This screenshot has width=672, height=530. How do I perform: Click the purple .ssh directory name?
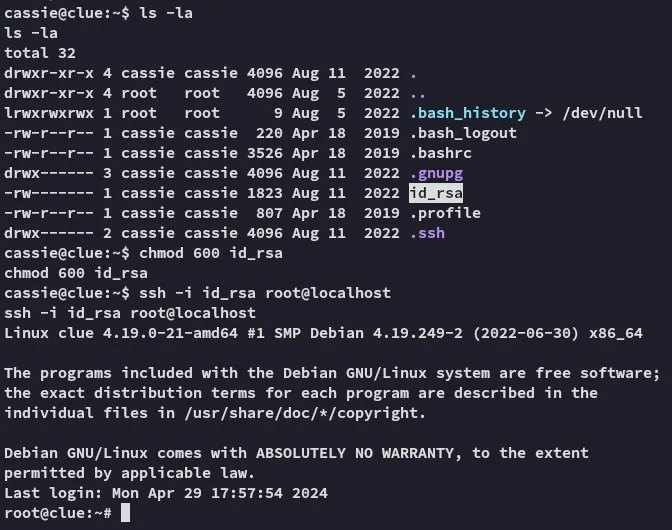pos(427,233)
